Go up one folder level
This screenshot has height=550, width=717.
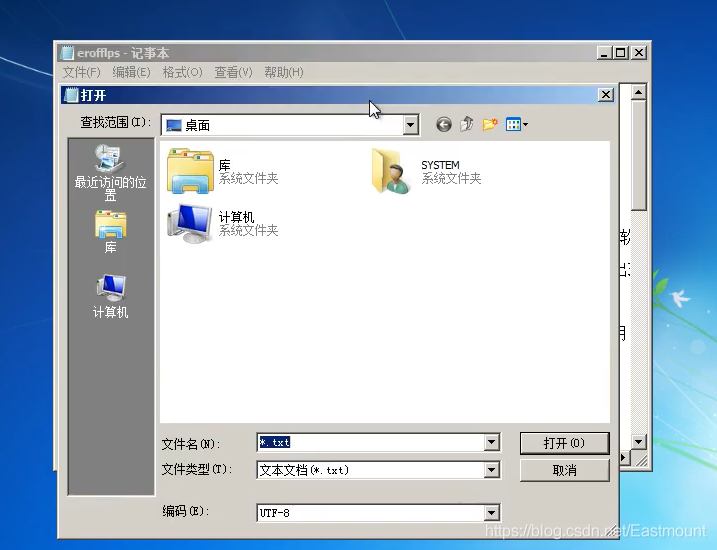pos(467,124)
